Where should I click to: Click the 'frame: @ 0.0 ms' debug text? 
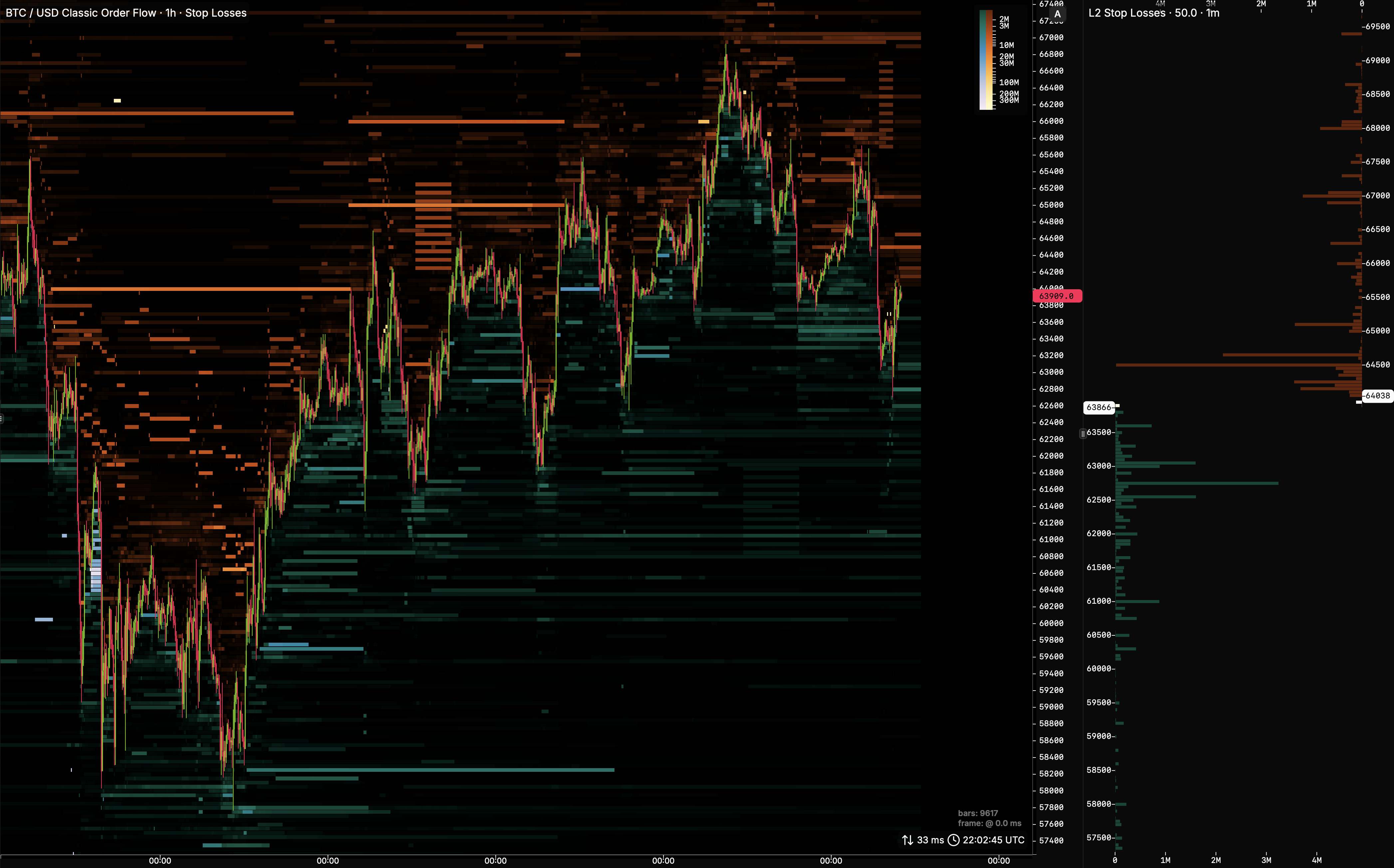[990, 823]
